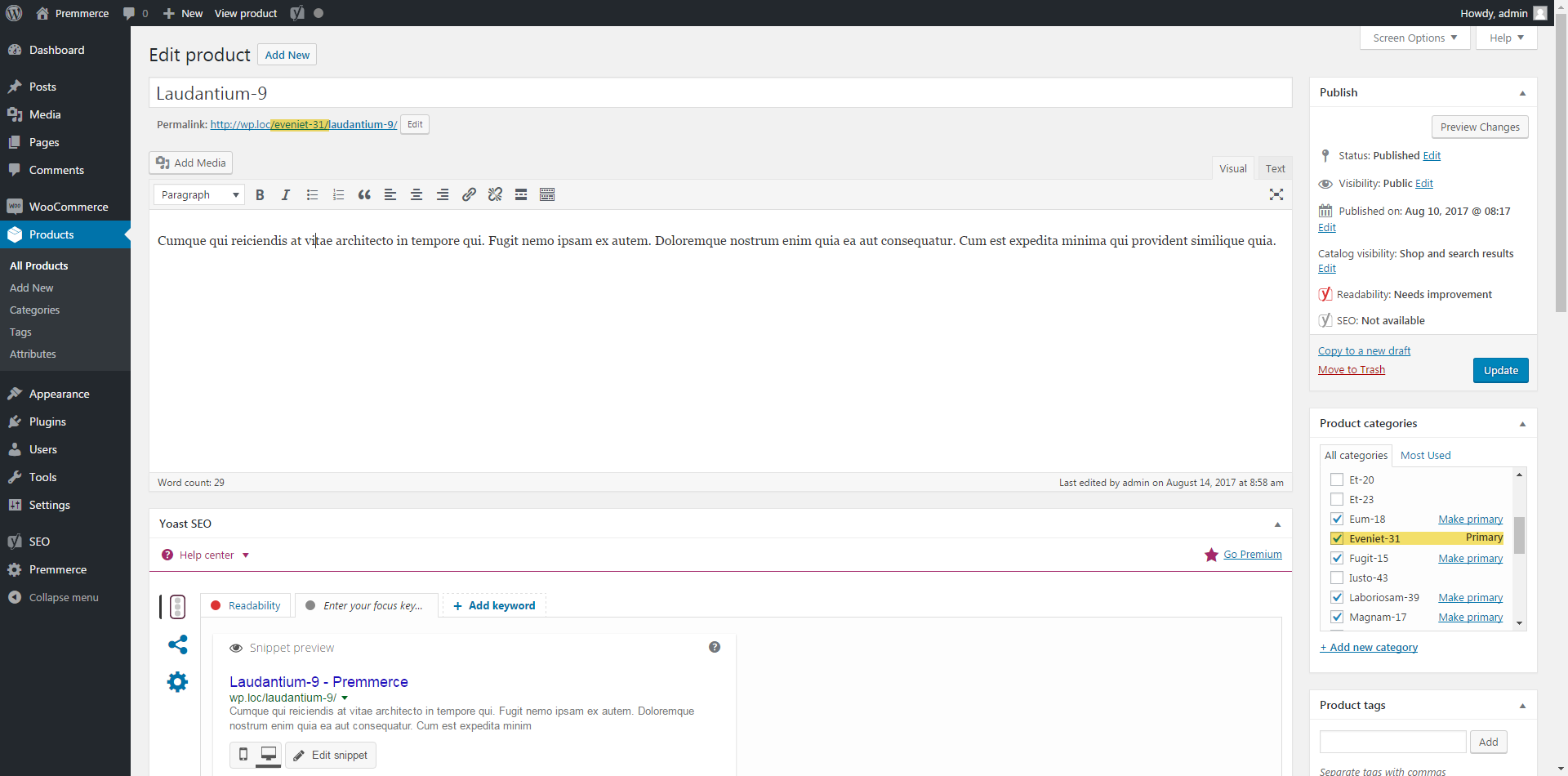This screenshot has height=776, width=1568.
Task: Uncheck the Magnam-17 category
Action: click(1337, 617)
